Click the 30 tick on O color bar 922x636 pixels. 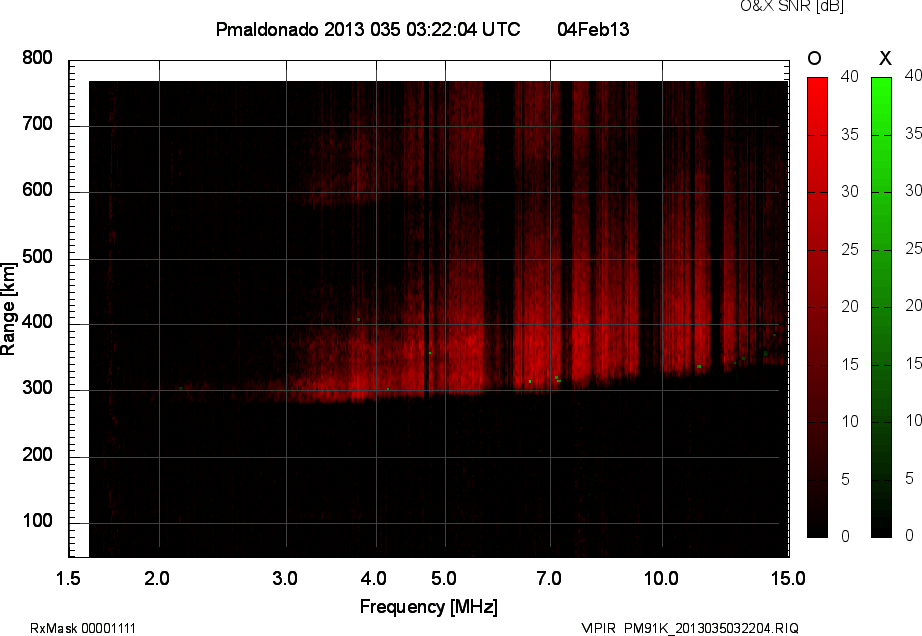(850, 192)
